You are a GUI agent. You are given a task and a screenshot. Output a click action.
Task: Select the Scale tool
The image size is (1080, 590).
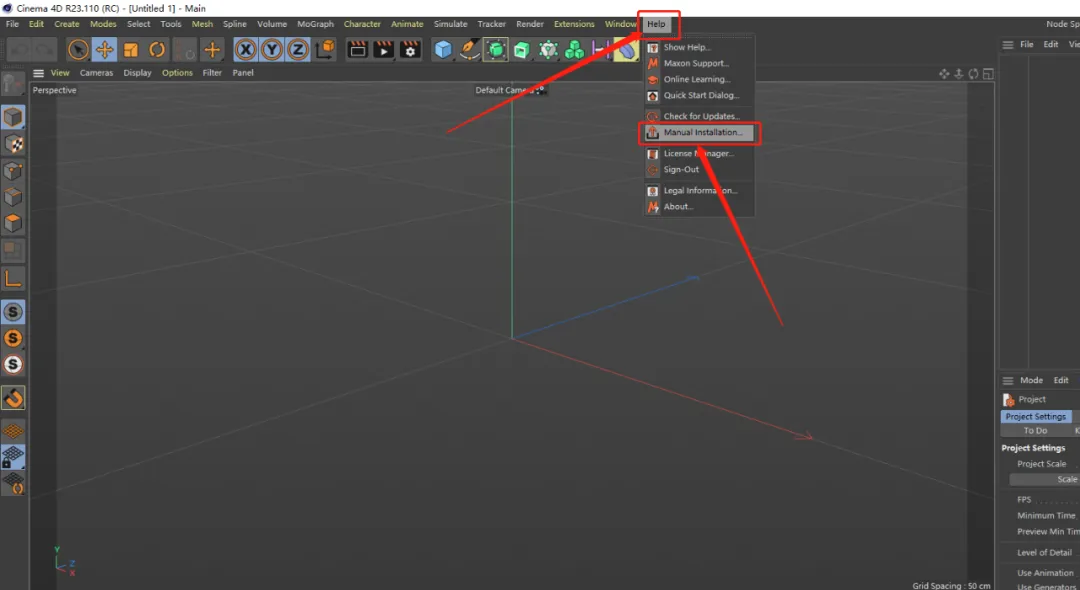[131, 50]
